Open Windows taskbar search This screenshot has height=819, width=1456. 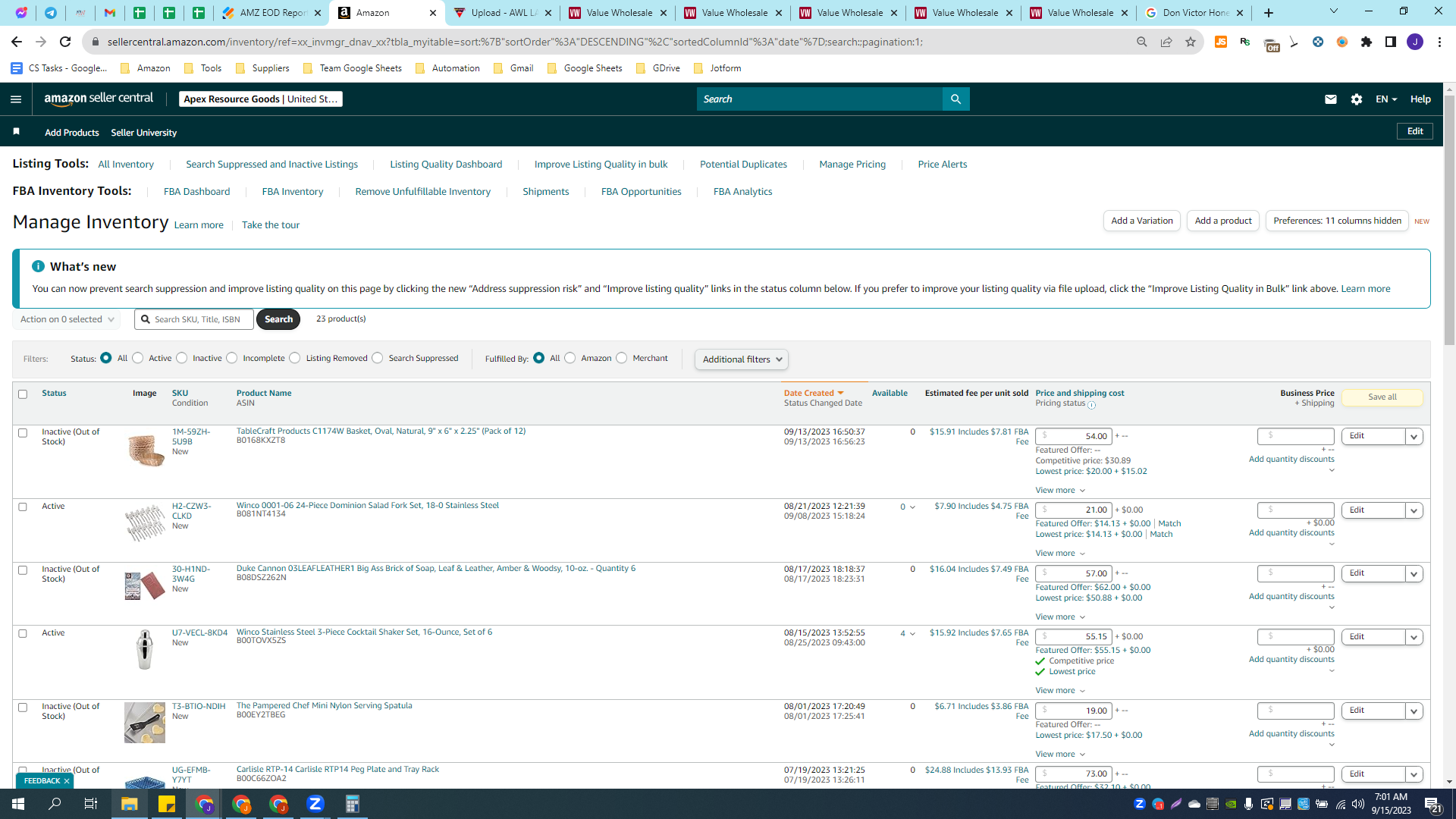coord(55,804)
